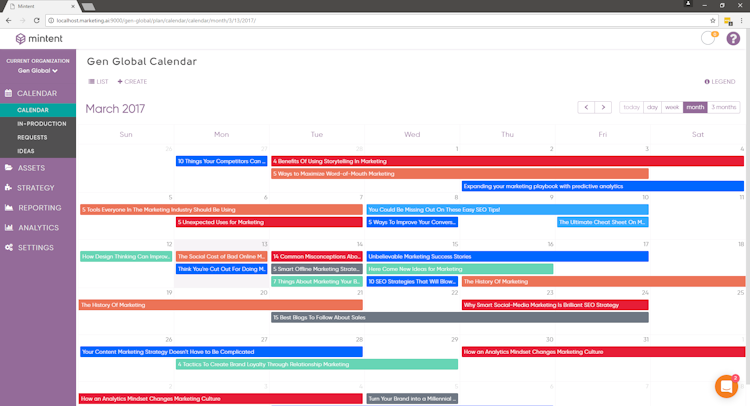Viewport: 750px width, 406px height.
Task: Reload the page in browser
Action: 36,21
